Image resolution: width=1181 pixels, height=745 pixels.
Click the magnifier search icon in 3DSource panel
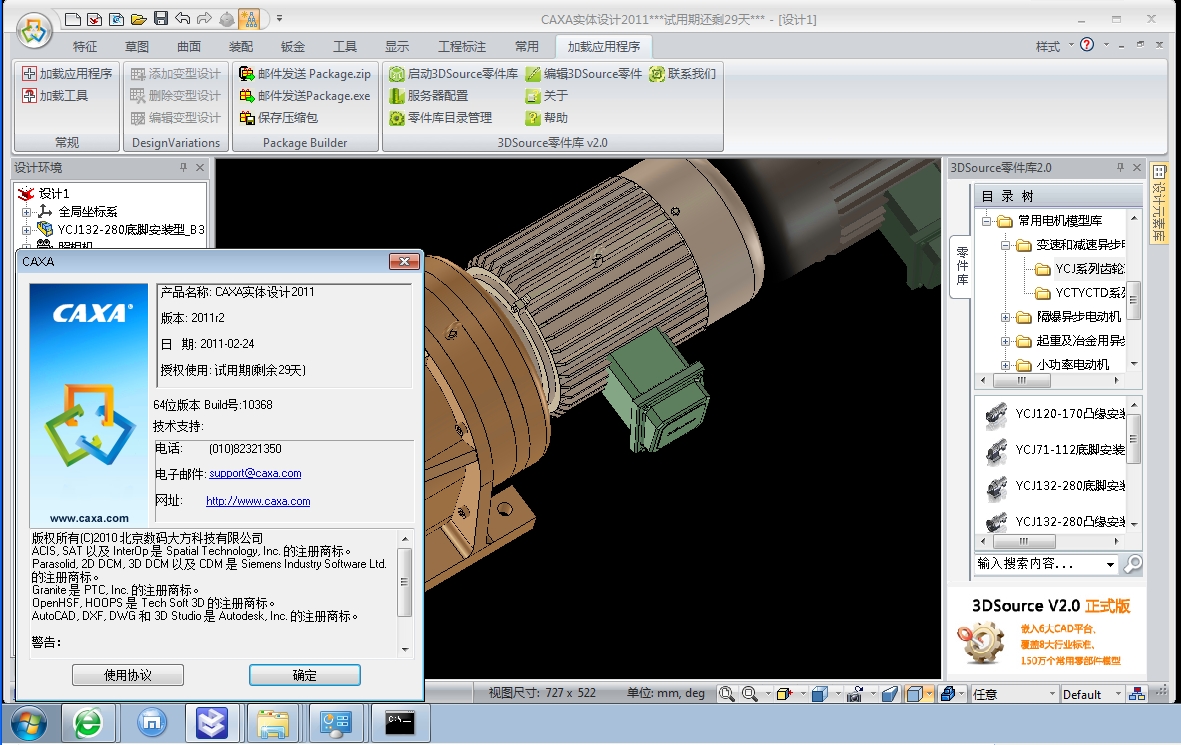(1132, 564)
